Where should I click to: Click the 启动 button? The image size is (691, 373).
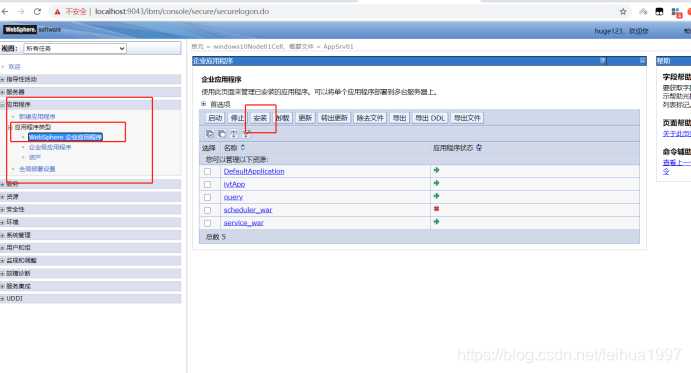coord(215,118)
